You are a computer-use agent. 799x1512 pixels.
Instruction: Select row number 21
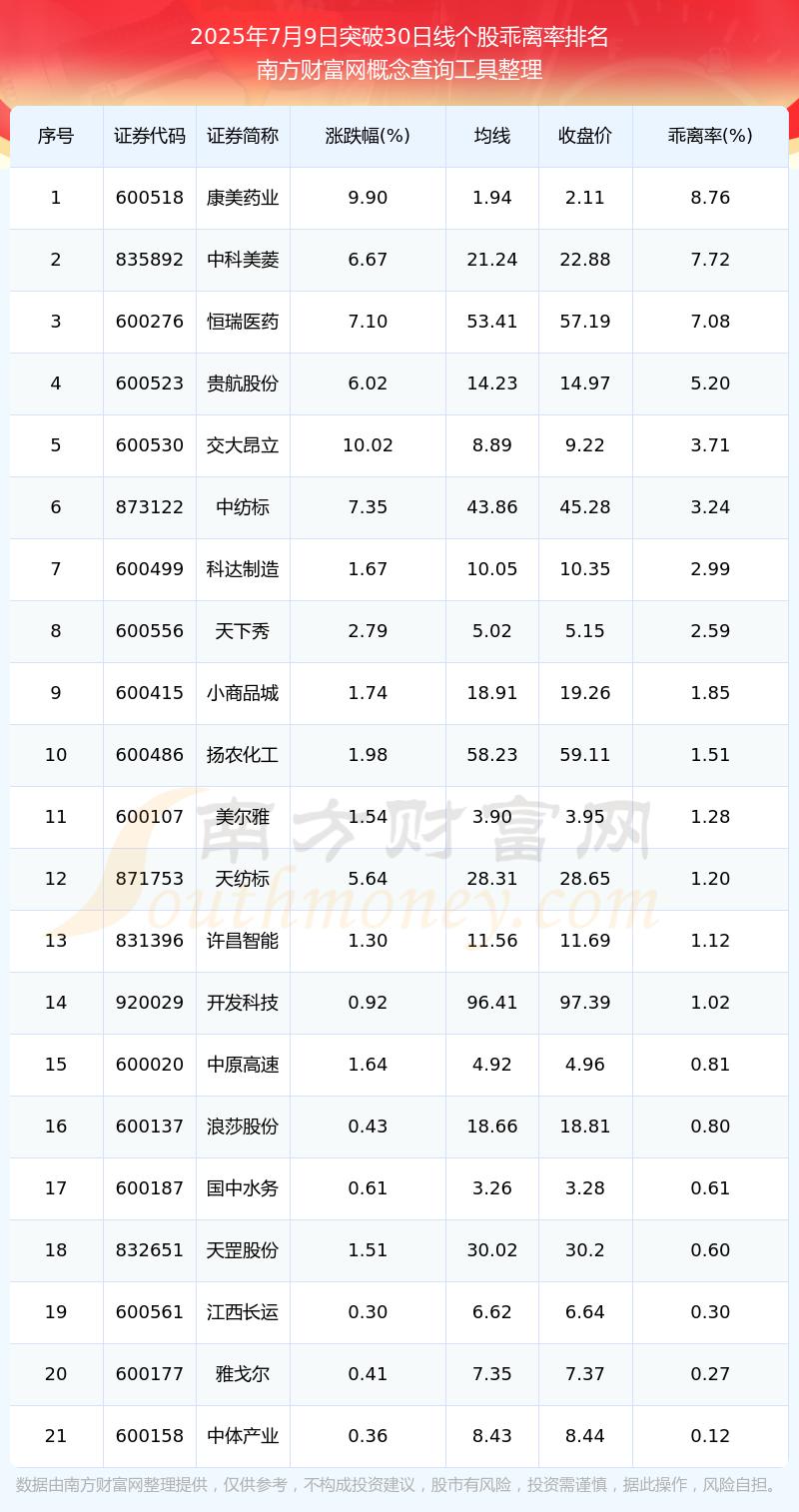[x=56, y=1436]
